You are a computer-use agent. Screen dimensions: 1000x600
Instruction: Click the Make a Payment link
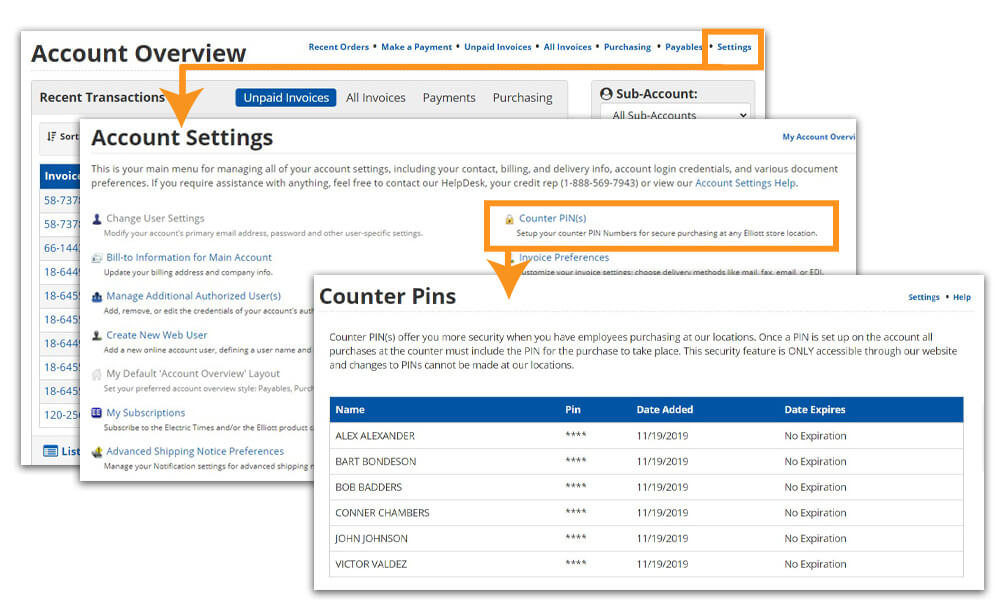tap(417, 46)
